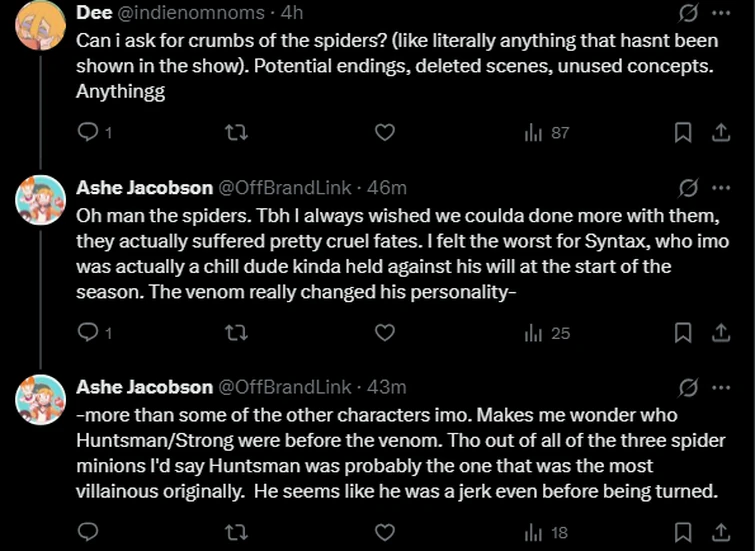This screenshot has height=551, width=755.
Task: Click Ashe Jacobson's avatar on 43m tweet
Action: 41,400
